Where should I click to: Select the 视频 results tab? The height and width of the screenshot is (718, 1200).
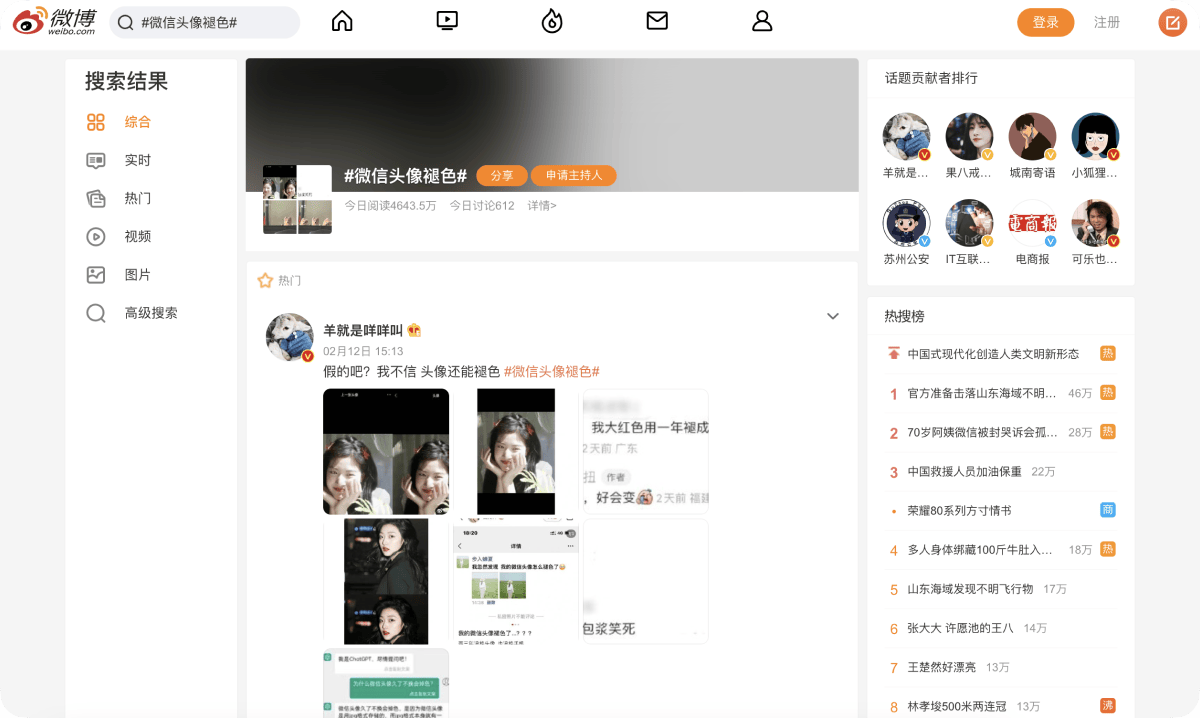tap(138, 236)
